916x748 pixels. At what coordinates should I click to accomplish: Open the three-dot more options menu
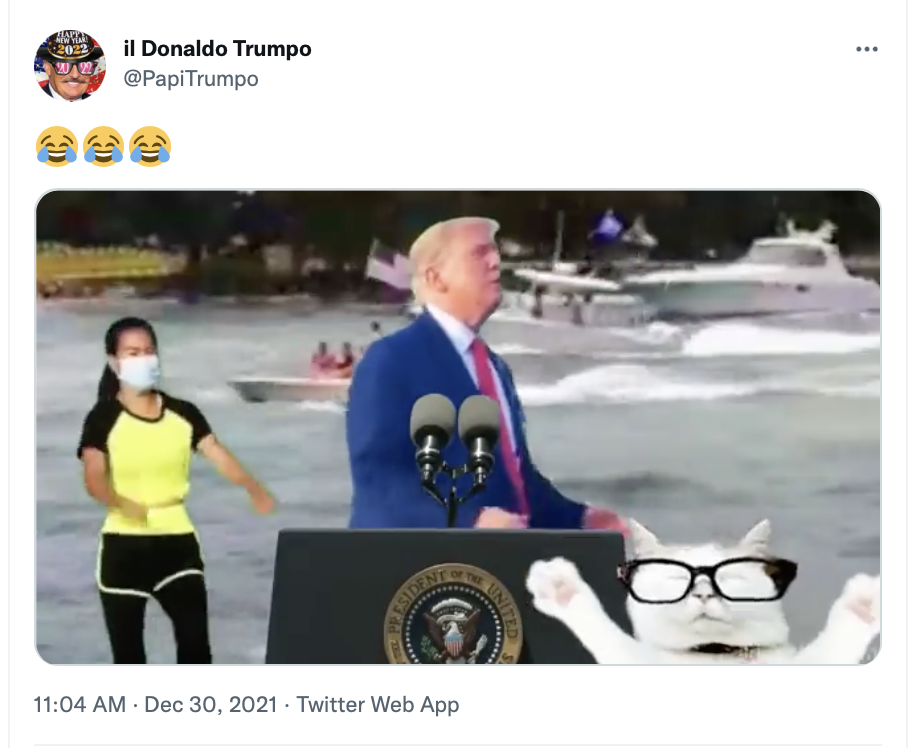[866, 49]
